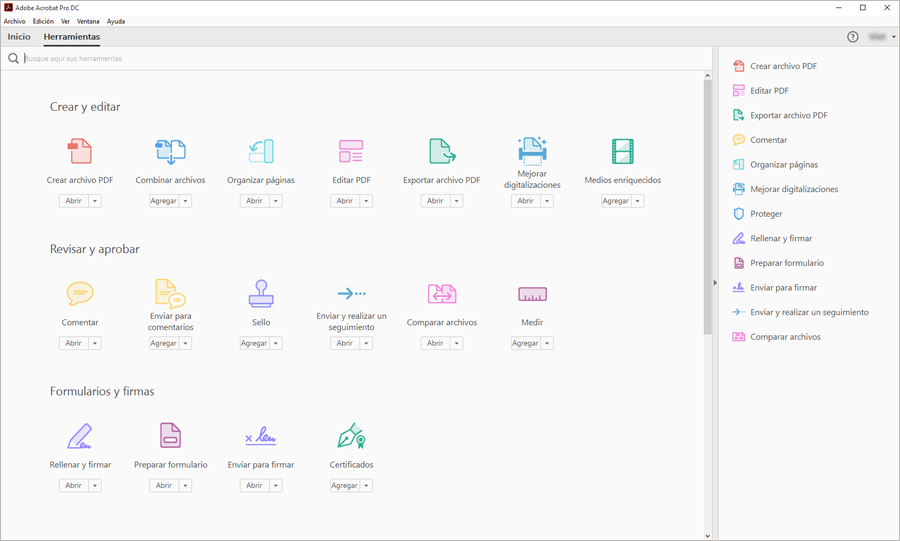The image size is (900, 541).
Task: Open Comparar archivos label in right panel
Action: click(x=785, y=337)
